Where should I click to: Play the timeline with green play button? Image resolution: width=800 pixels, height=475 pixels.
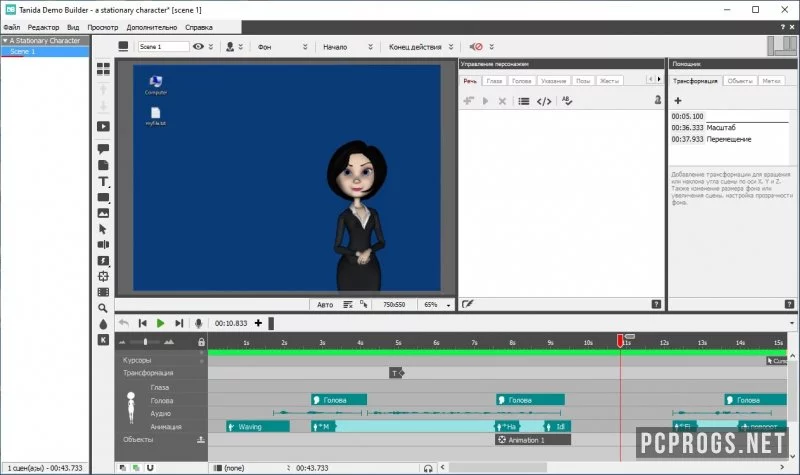[160, 323]
